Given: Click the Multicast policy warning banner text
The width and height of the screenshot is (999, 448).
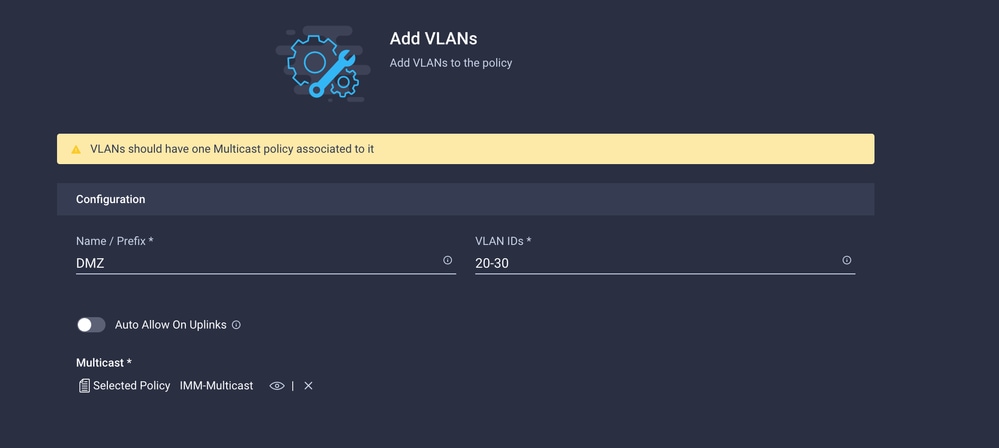Looking at the screenshot, I should (232, 149).
